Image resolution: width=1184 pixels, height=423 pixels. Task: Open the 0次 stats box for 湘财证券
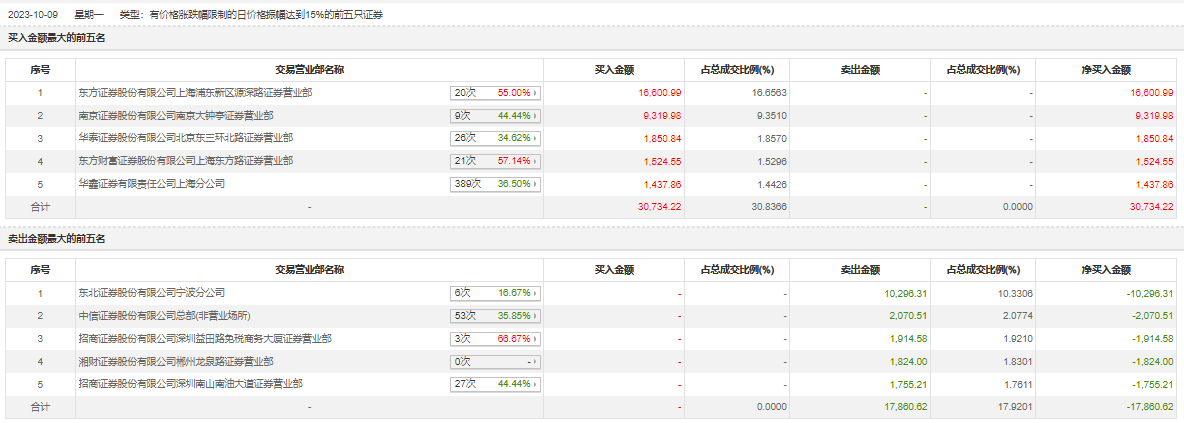point(495,362)
